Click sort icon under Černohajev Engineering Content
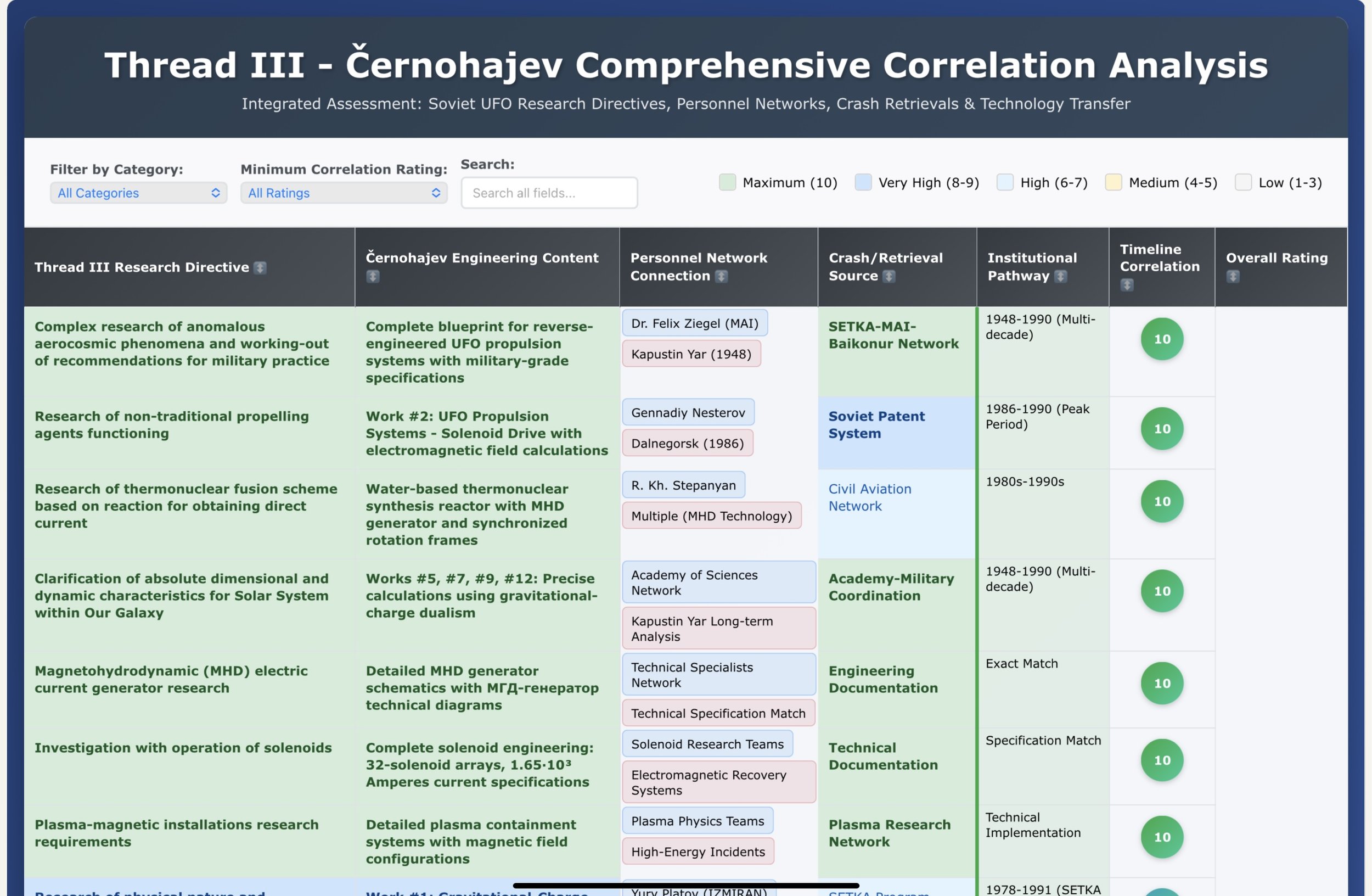The image size is (1372, 896). pos(373,277)
